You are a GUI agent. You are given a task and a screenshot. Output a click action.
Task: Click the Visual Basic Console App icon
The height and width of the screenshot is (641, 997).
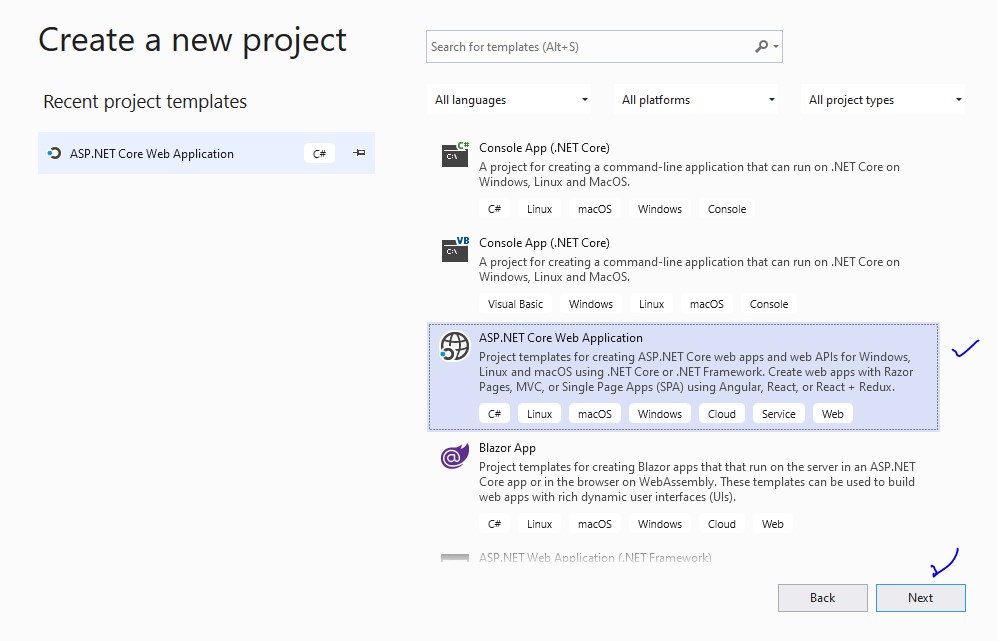coord(454,250)
